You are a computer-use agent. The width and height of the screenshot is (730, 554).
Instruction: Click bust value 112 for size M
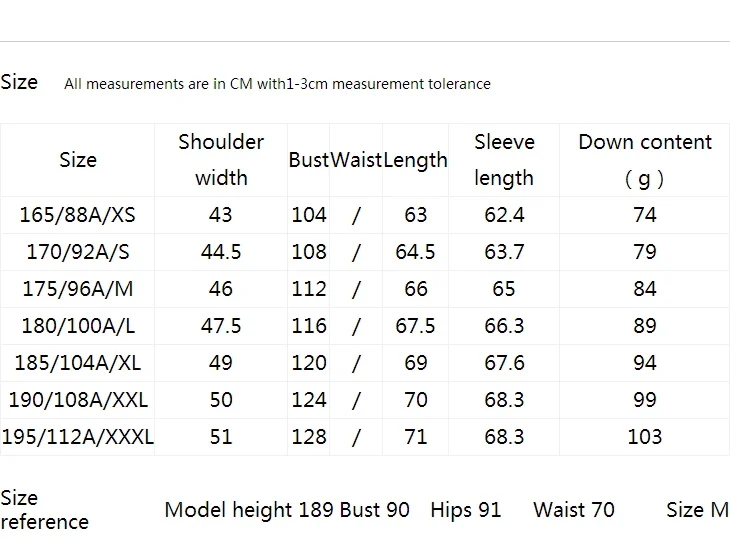[x=309, y=289]
